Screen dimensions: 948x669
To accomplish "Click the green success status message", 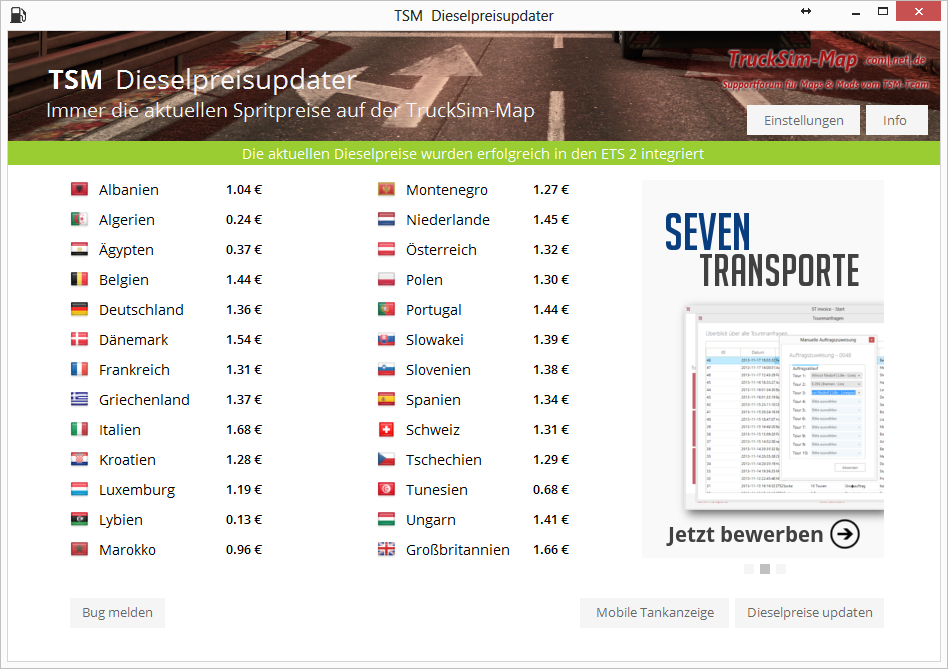I will (473, 154).
